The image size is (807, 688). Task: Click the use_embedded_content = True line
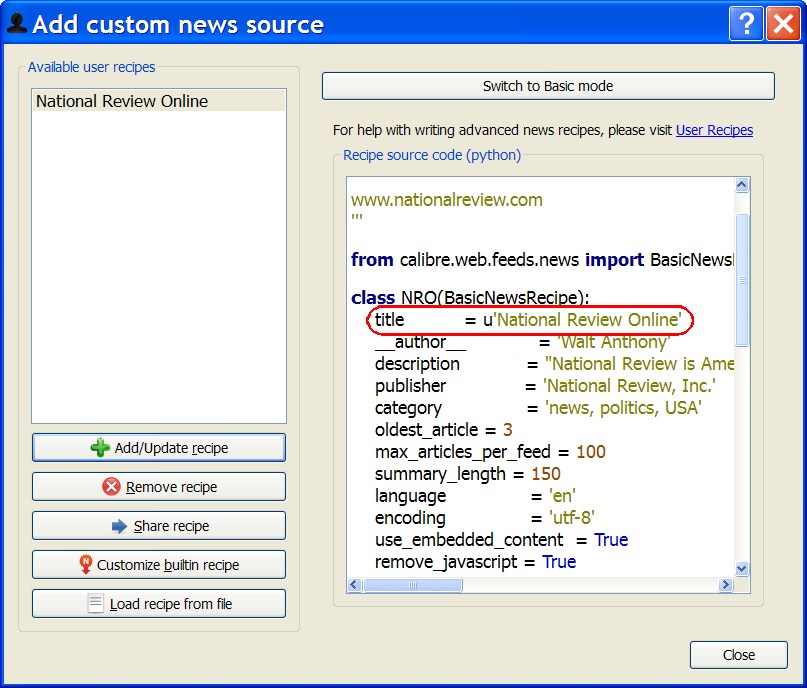point(501,540)
